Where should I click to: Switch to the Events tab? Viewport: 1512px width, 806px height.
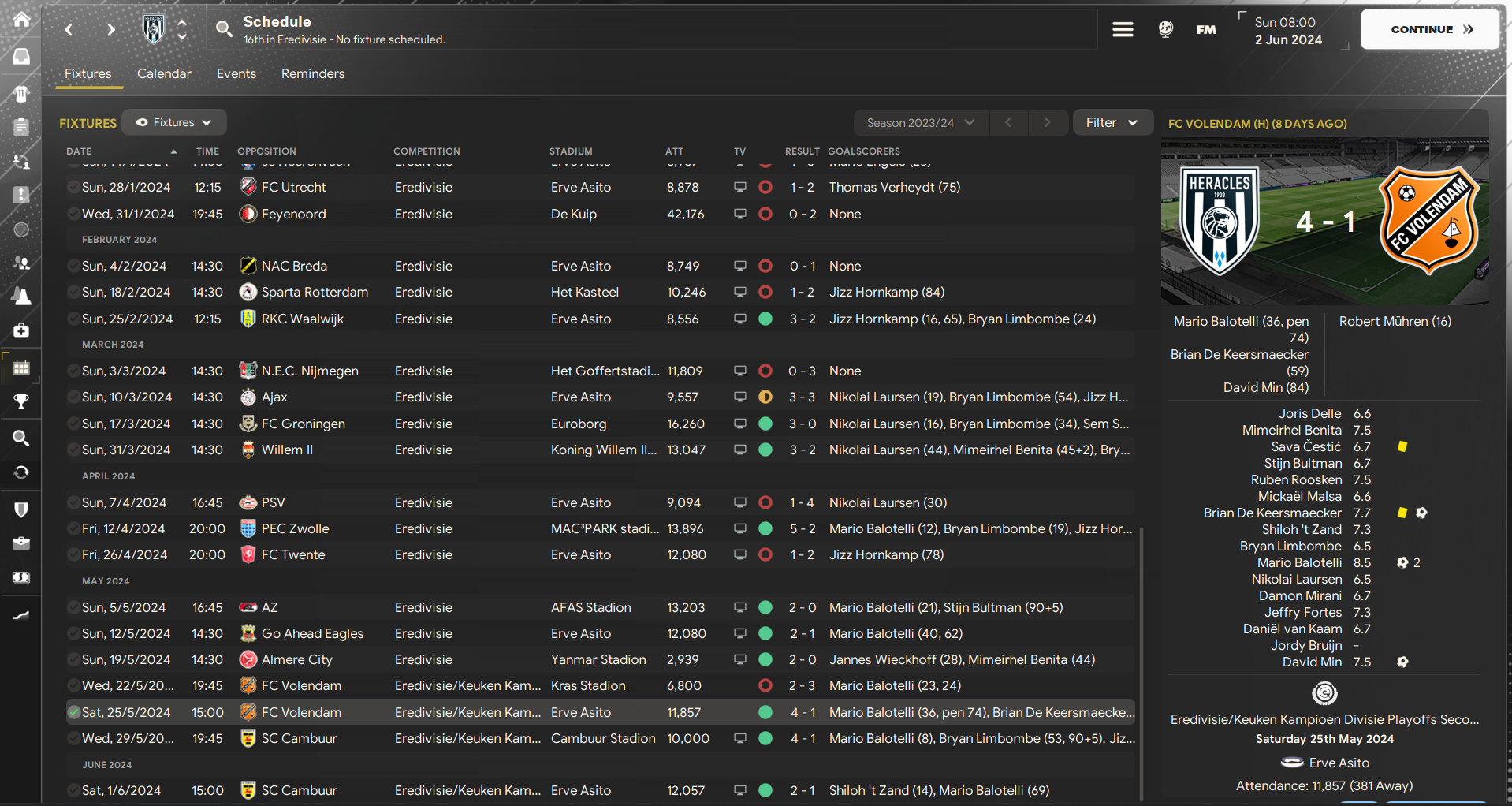[x=236, y=73]
